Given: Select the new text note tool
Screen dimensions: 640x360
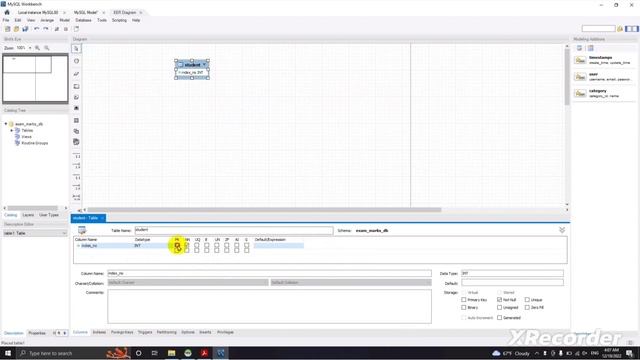Looking at the screenshot, I should (76, 98).
